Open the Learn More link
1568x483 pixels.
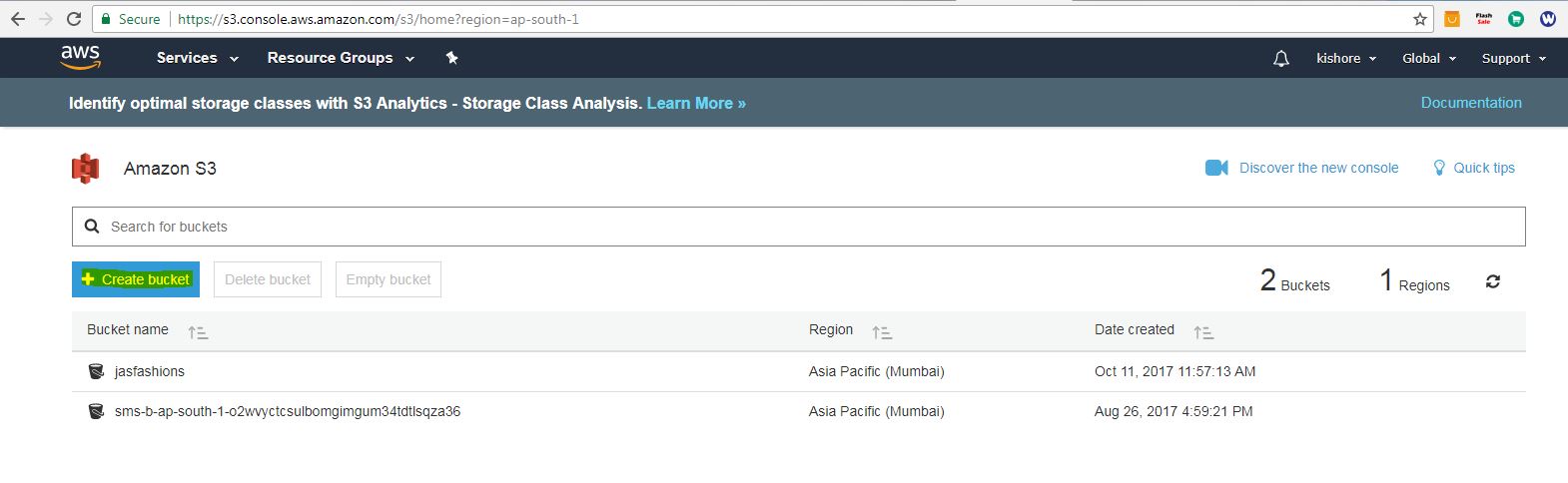pyautogui.click(x=695, y=103)
